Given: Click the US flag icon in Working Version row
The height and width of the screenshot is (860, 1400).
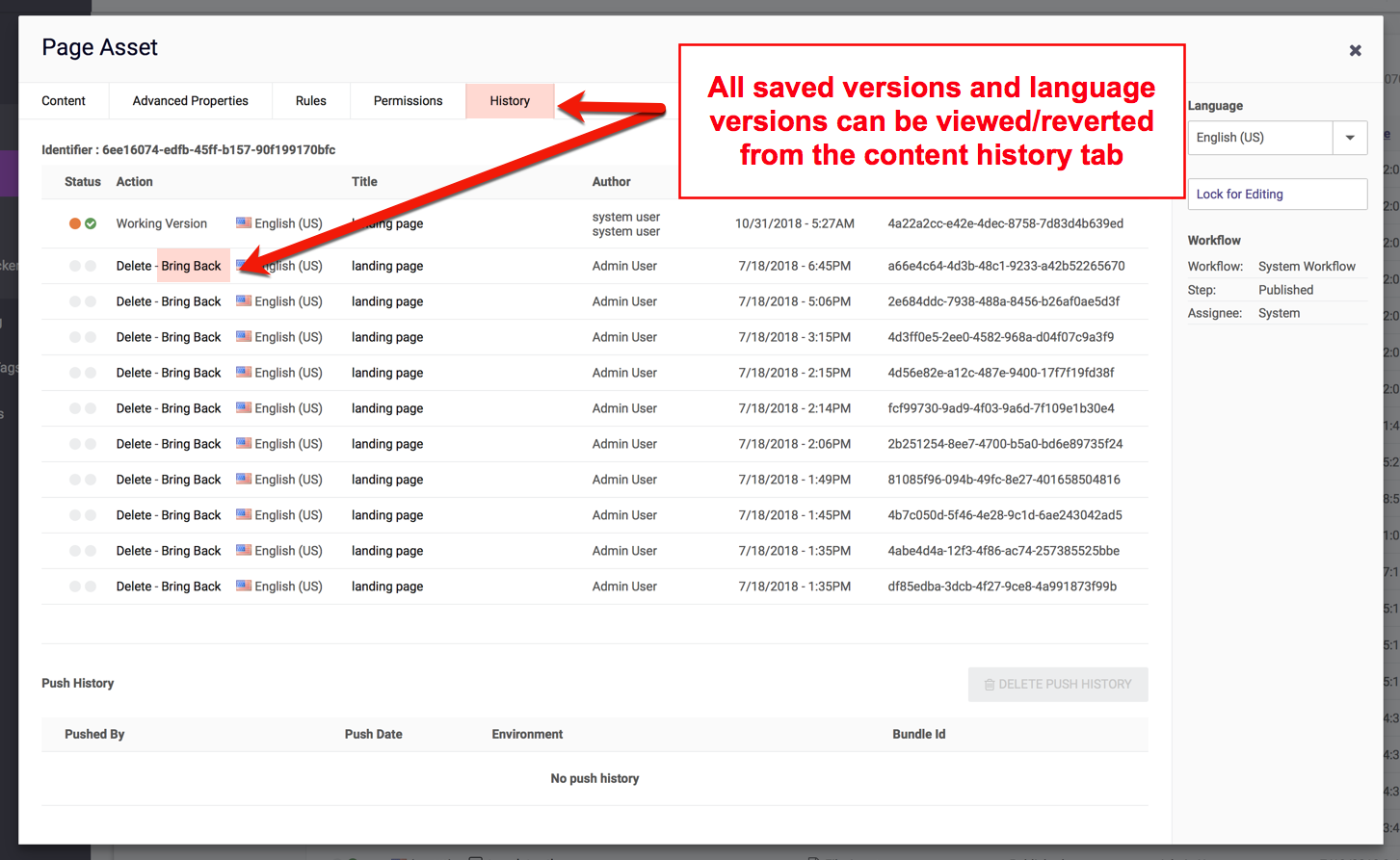Looking at the screenshot, I should click(x=244, y=222).
